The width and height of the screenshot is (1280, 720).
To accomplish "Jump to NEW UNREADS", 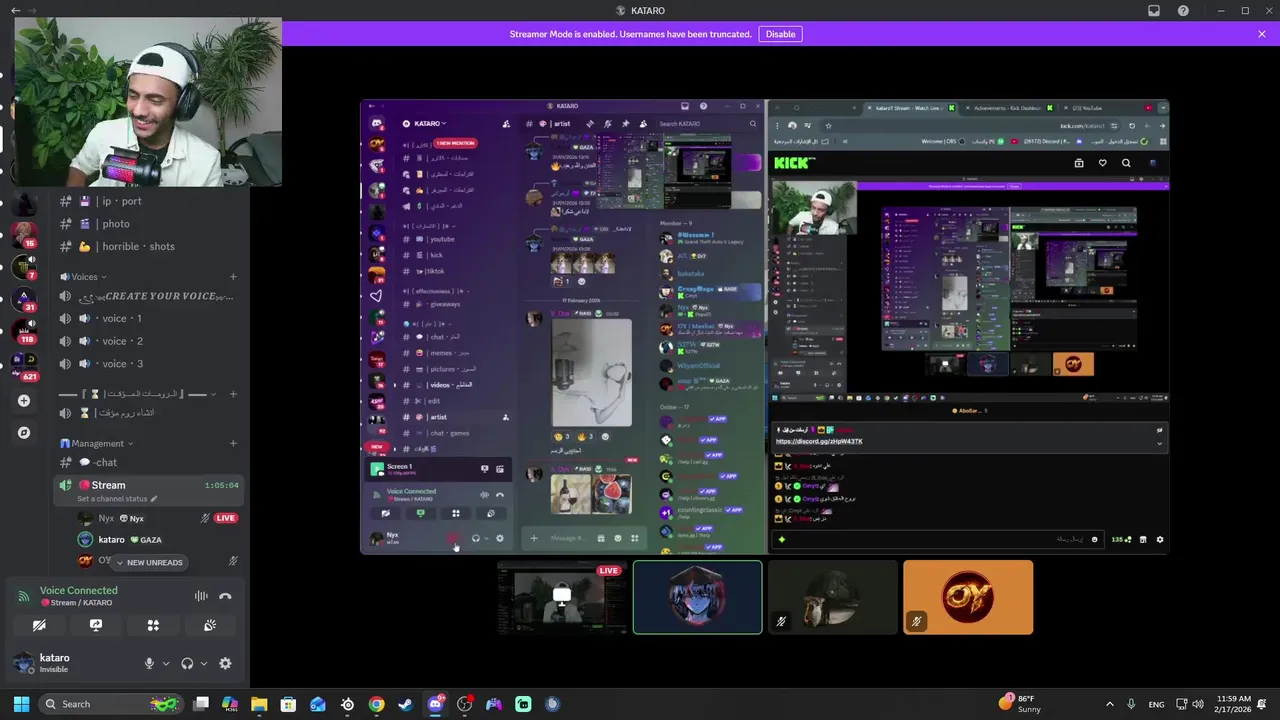I will 150,562.
